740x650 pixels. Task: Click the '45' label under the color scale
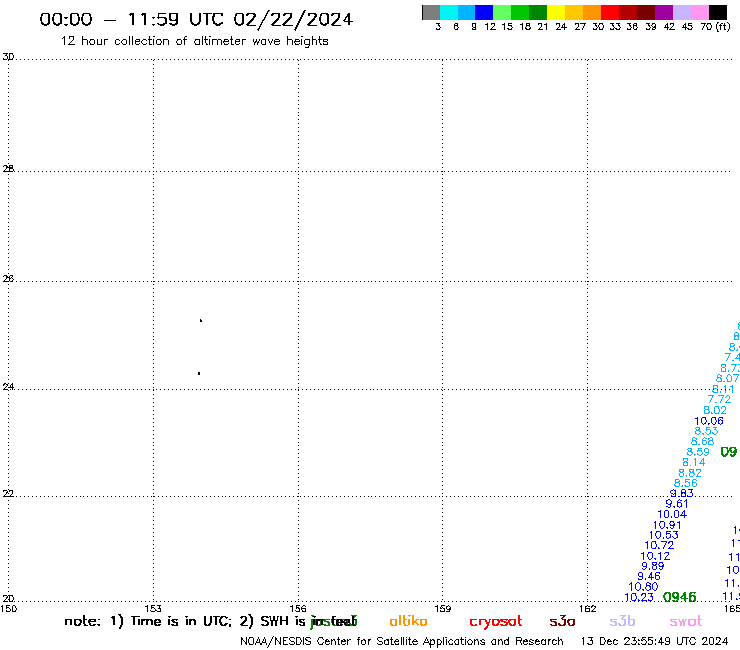point(687,27)
